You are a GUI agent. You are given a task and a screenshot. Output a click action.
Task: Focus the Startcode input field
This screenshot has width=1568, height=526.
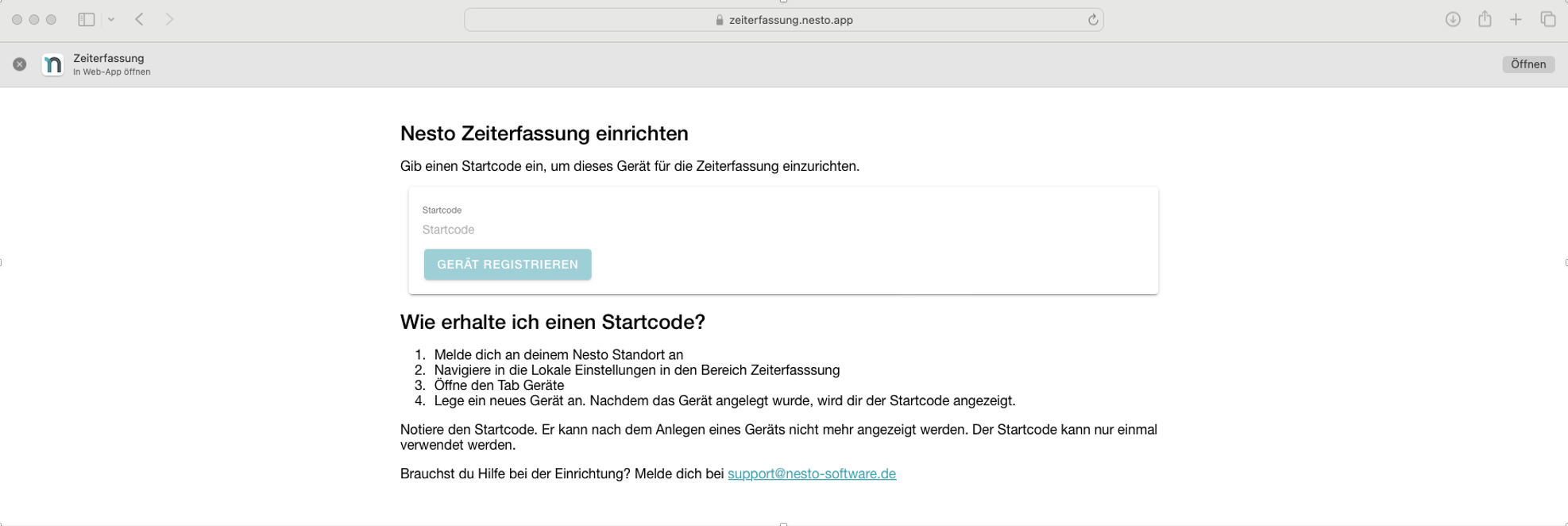click(782, 230)
